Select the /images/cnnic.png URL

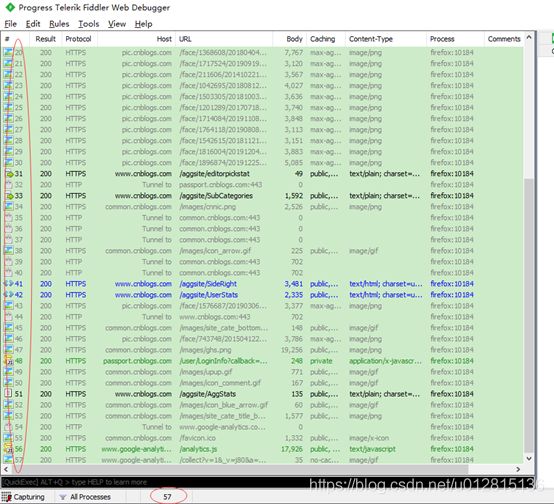207,207
